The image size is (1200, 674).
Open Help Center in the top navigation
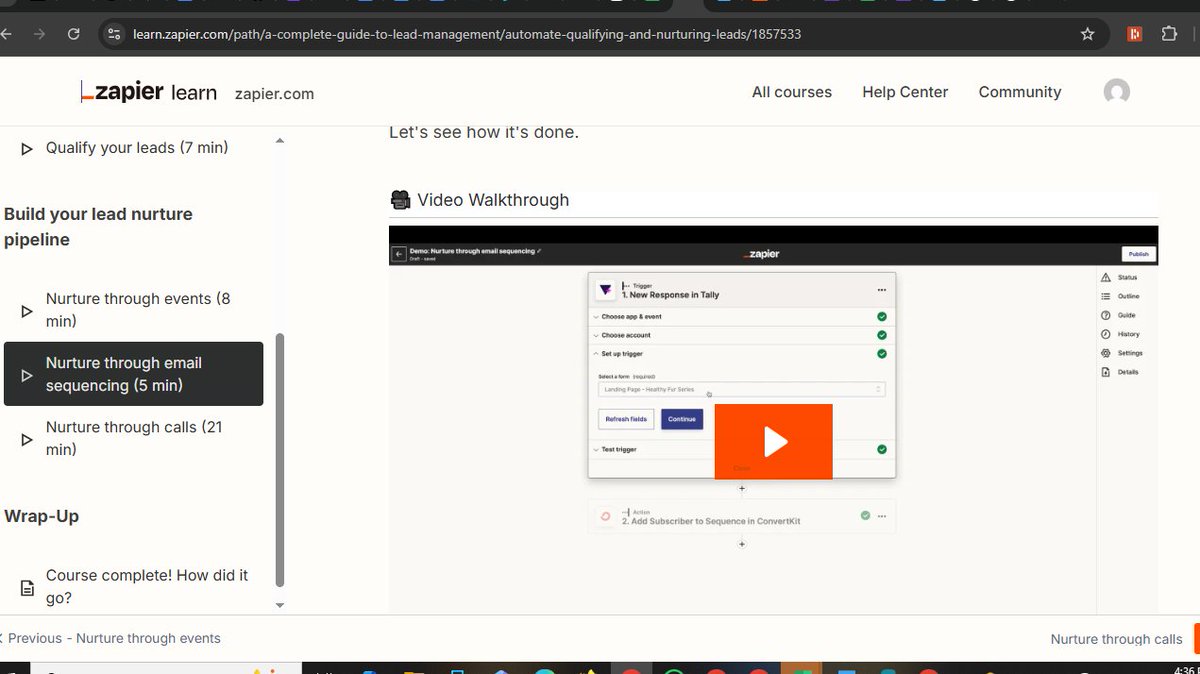click(905, 92)
